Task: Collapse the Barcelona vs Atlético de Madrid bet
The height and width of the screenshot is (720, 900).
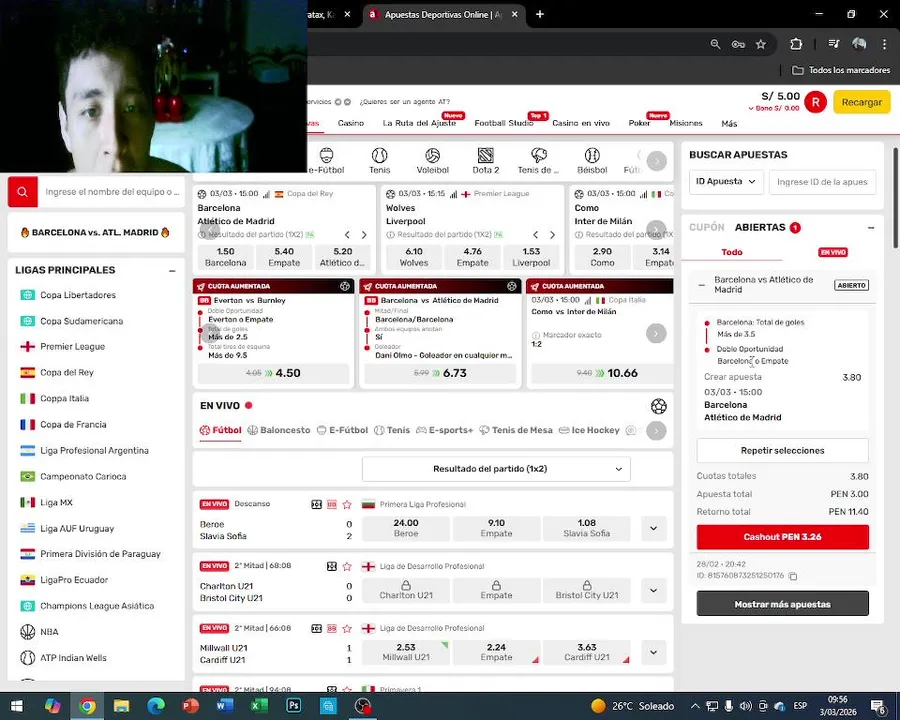Action: point(701,285)
